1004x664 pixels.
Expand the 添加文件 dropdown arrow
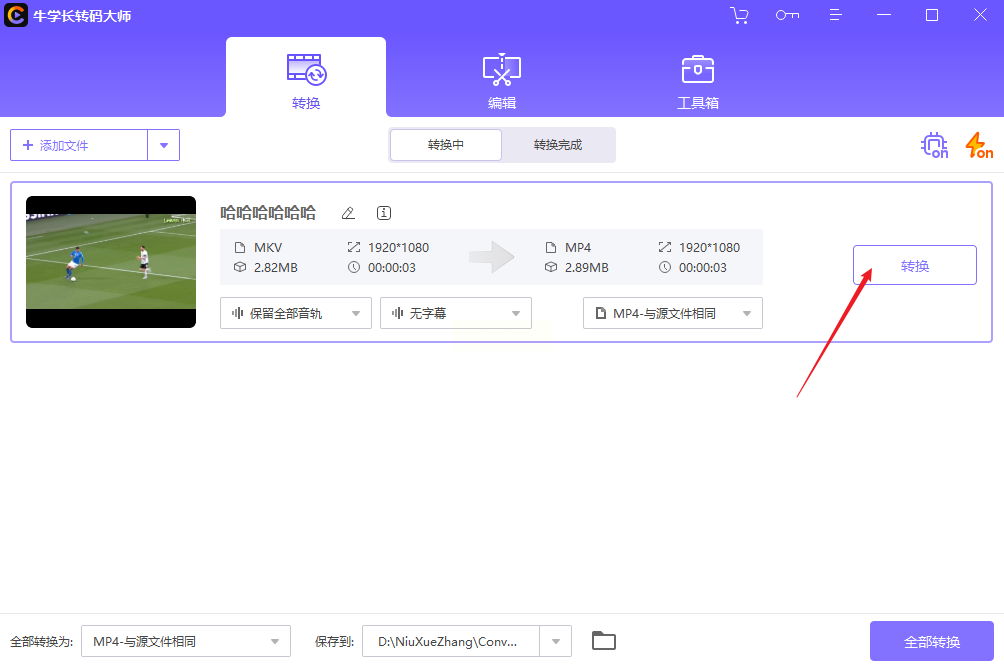coord(164,145)
